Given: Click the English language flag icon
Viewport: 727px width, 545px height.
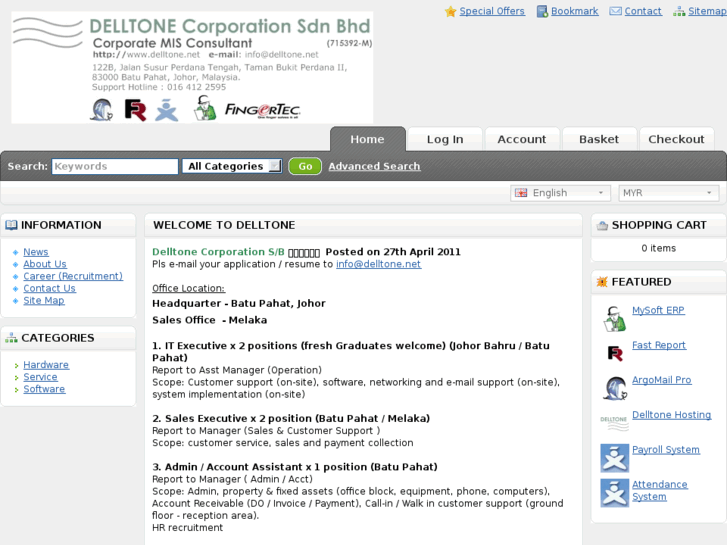Looking at the screenshot, I should click(x=521, y=193).
